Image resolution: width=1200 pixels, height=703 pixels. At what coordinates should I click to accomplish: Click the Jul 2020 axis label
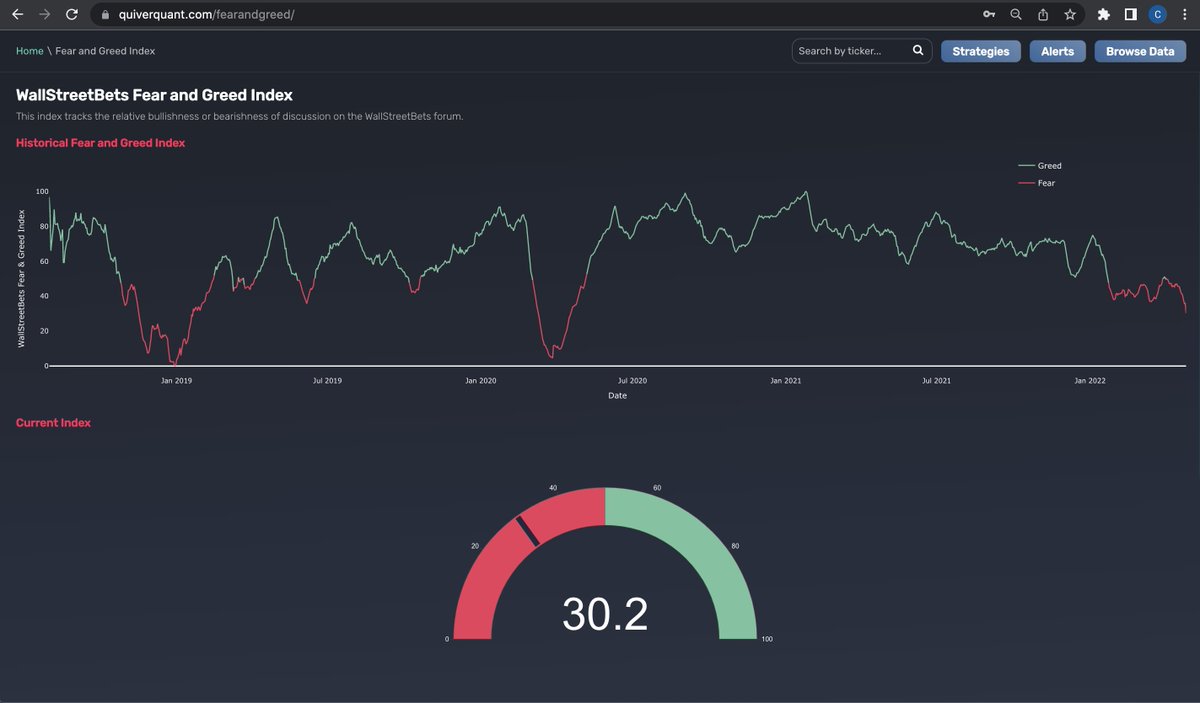pos(632,381)
